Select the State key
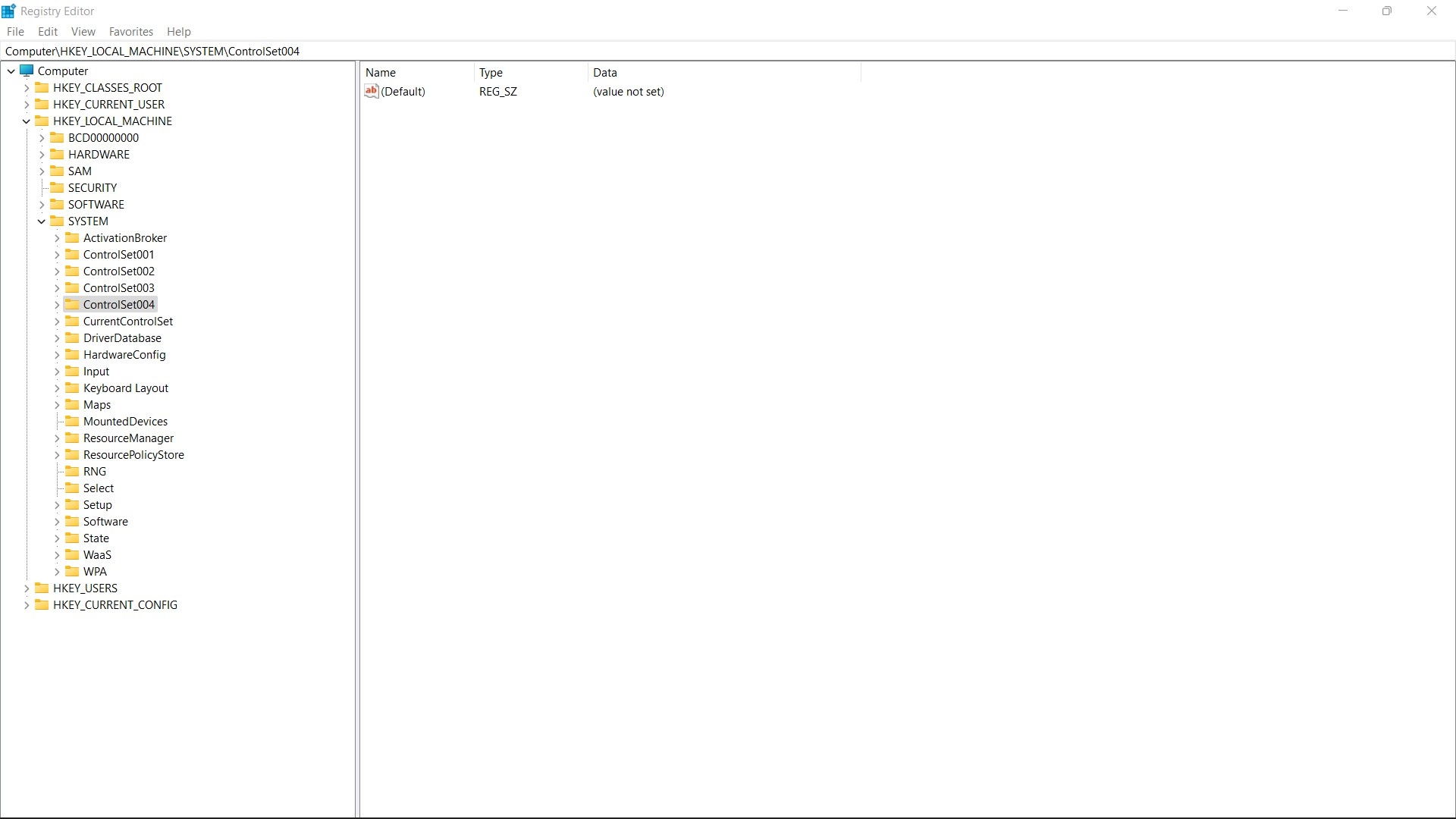The height and width of the screenshot is (819, 1456). [96, 538]
